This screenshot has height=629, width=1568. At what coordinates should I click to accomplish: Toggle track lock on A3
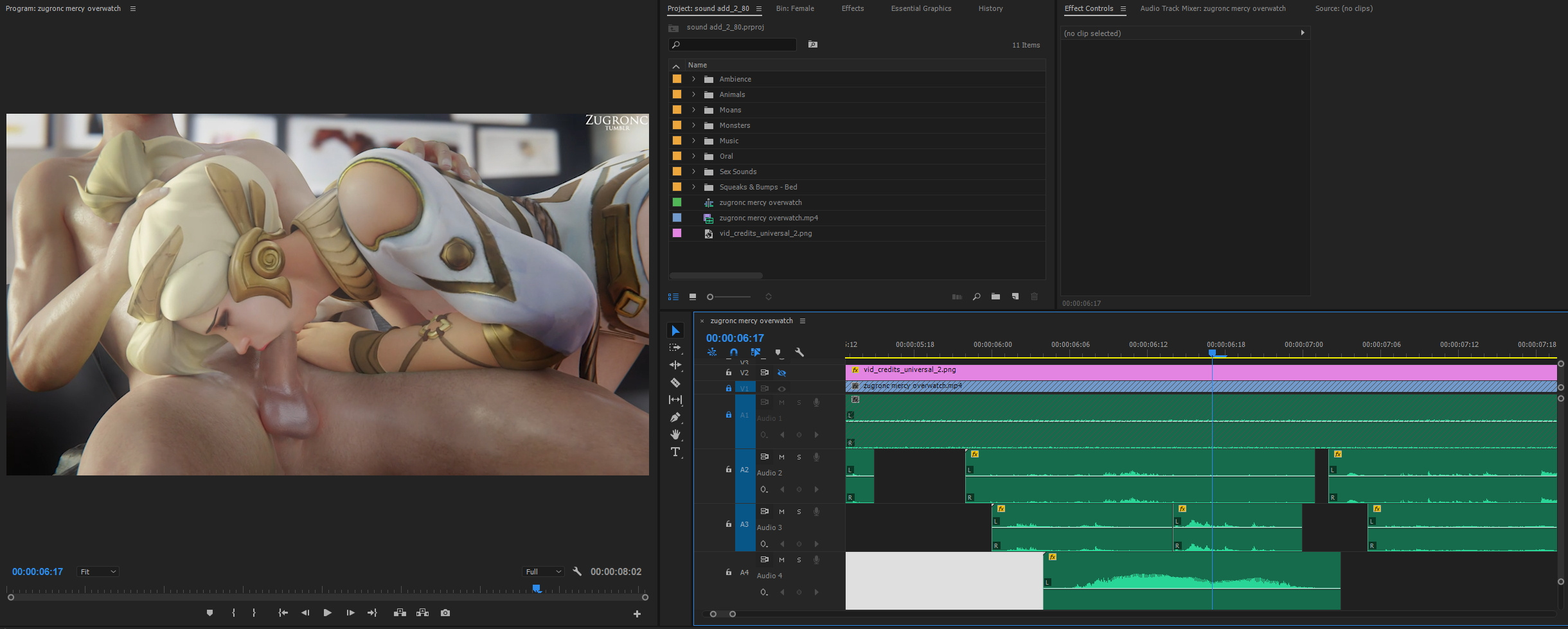[728, 524]
